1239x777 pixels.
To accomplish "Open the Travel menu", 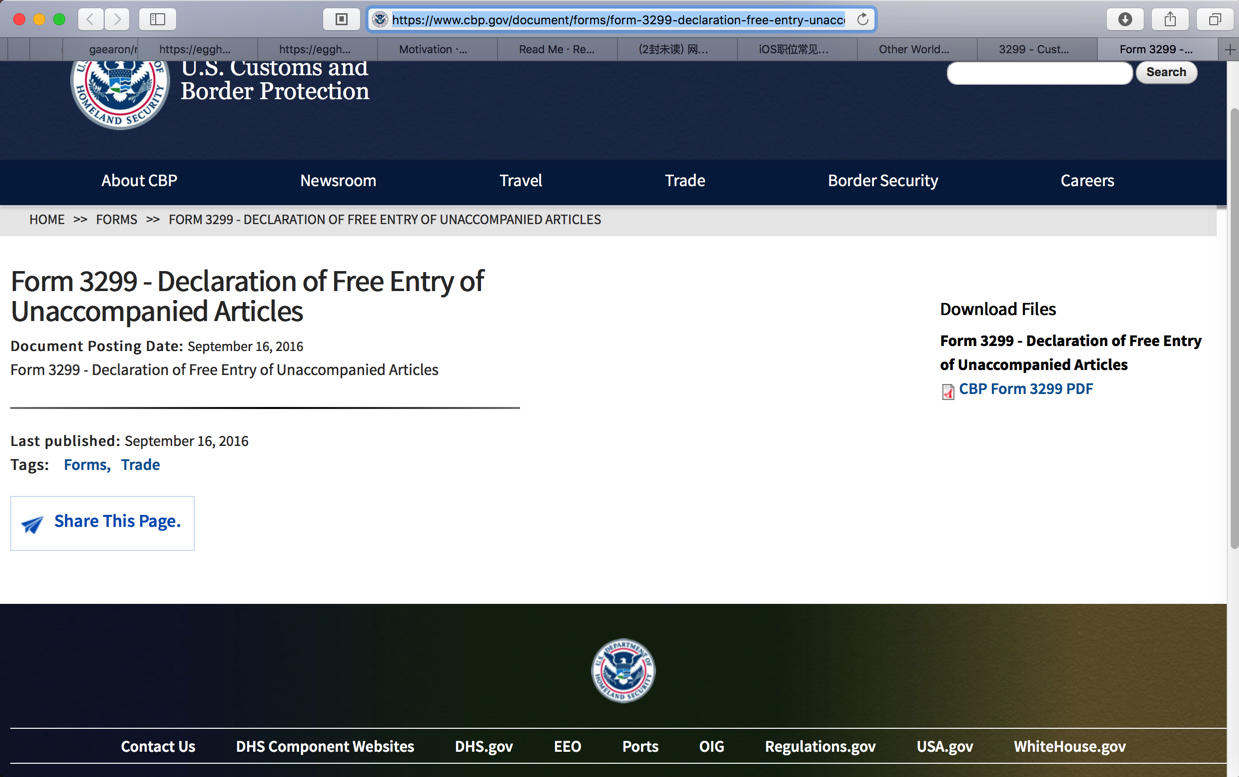I will (x=521, y=181).
